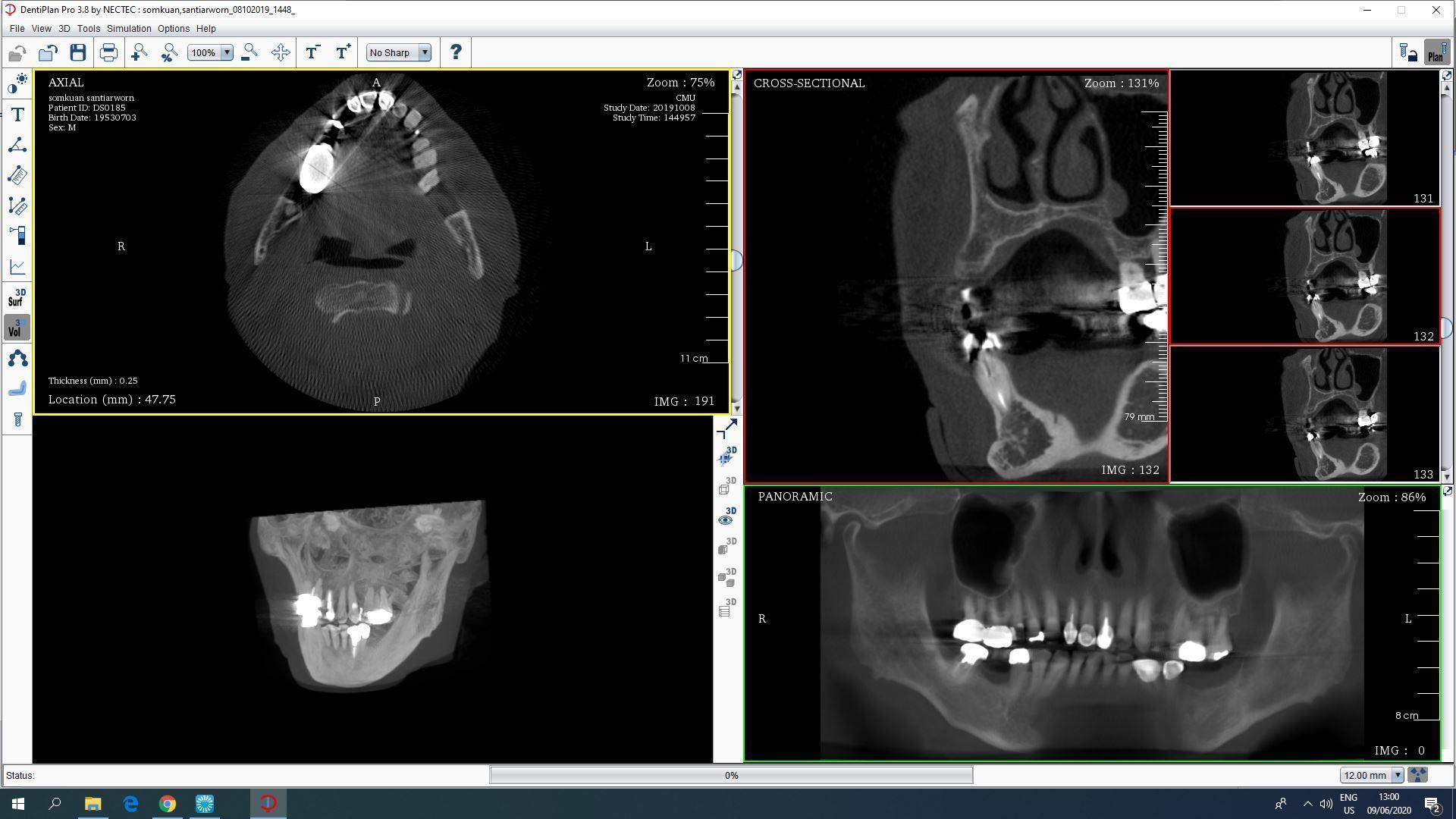Screen dimensions: 1456x819
Task: Toggle 3D layers list option
Action: (x=726, y=608)
